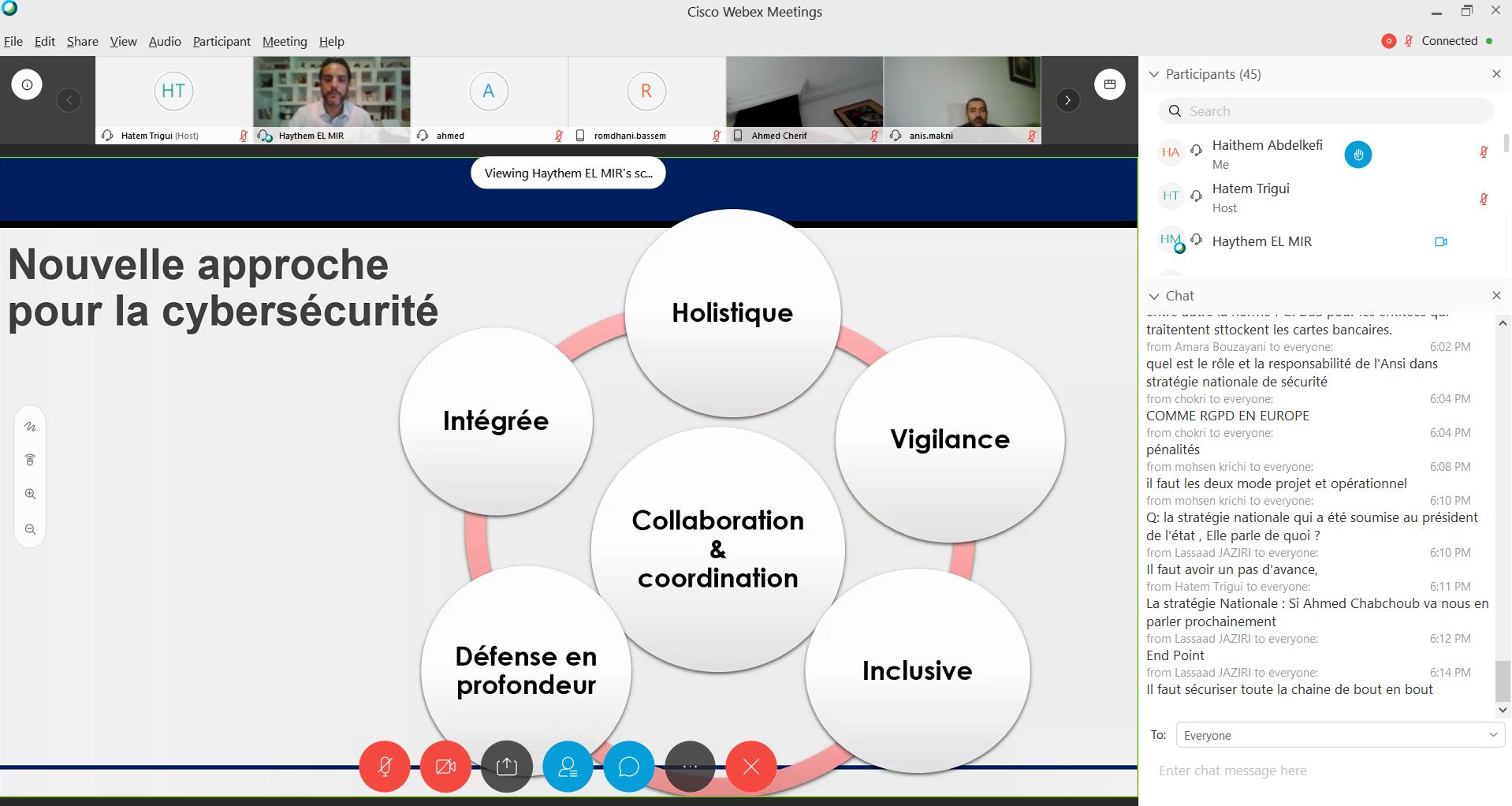Click the muted microphone status icon near Connected
This screenshot has height=806, width=1512.
coord(1409,41)
